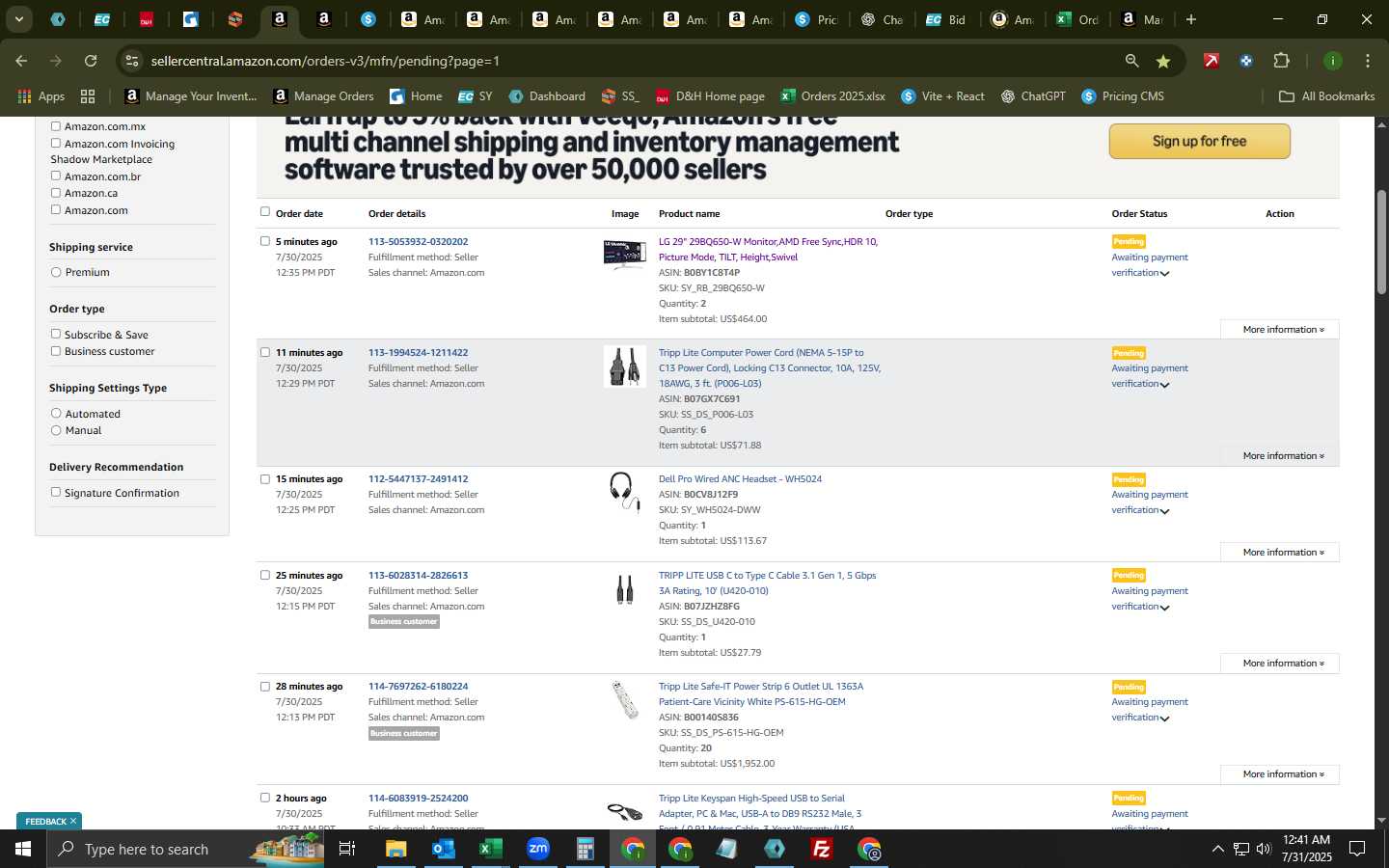Image resolution: width=1389 pixels, height=868 pixels.
Task: Select the Manual shipping settings radio
Action: tap(56, 430)
